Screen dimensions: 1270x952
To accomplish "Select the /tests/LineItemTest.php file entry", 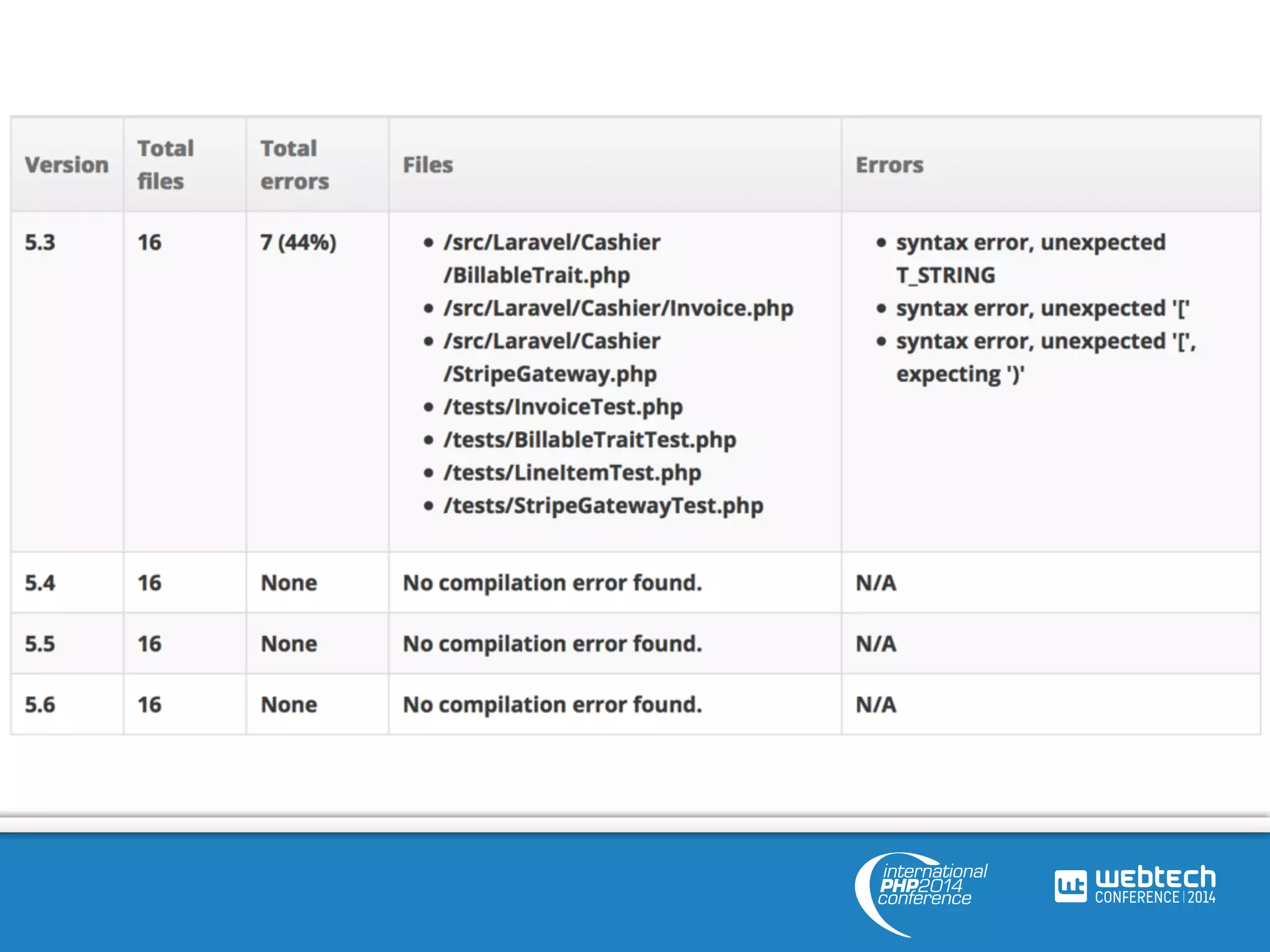I will pyautogui.click(x=572, y=472).
